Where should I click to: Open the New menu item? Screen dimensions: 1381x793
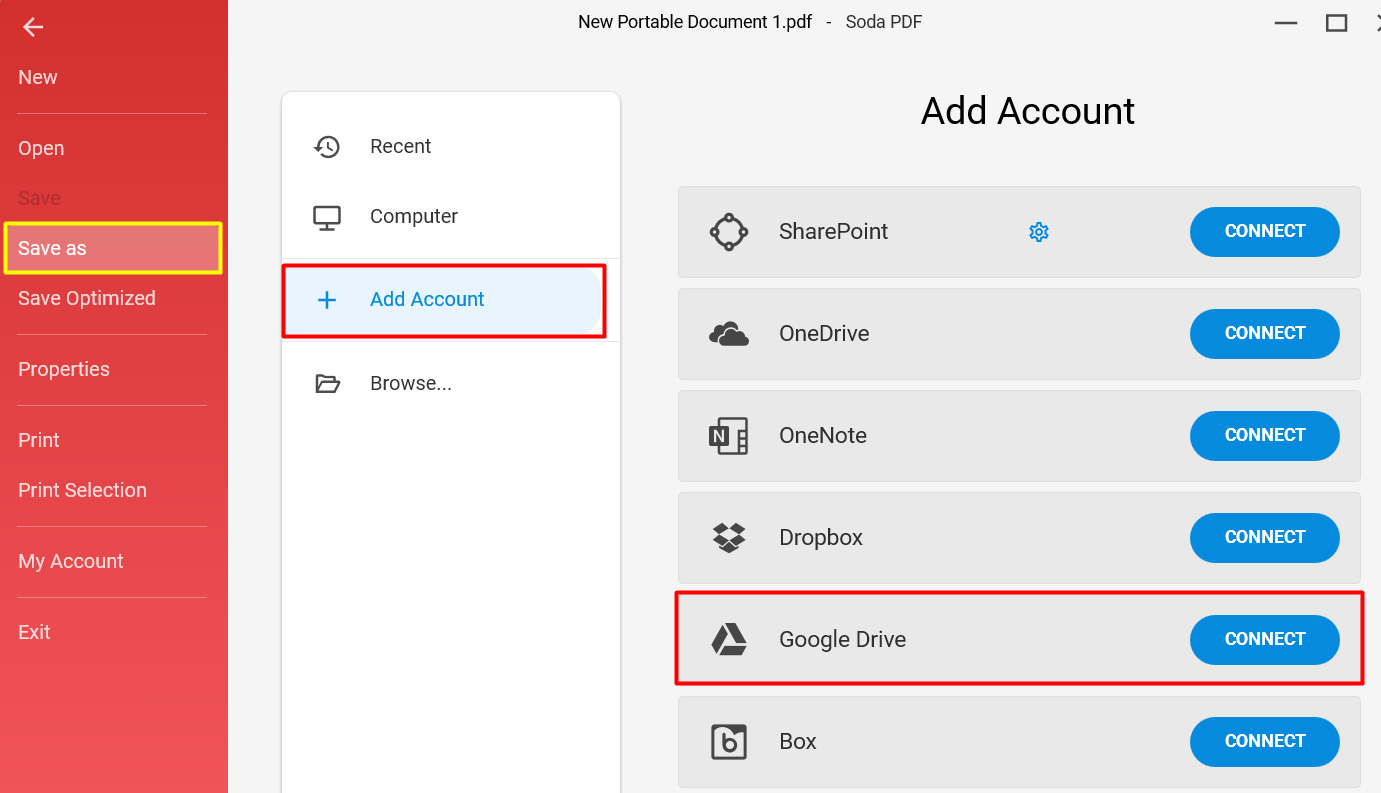pyautogui.click(x=38, y=77)
